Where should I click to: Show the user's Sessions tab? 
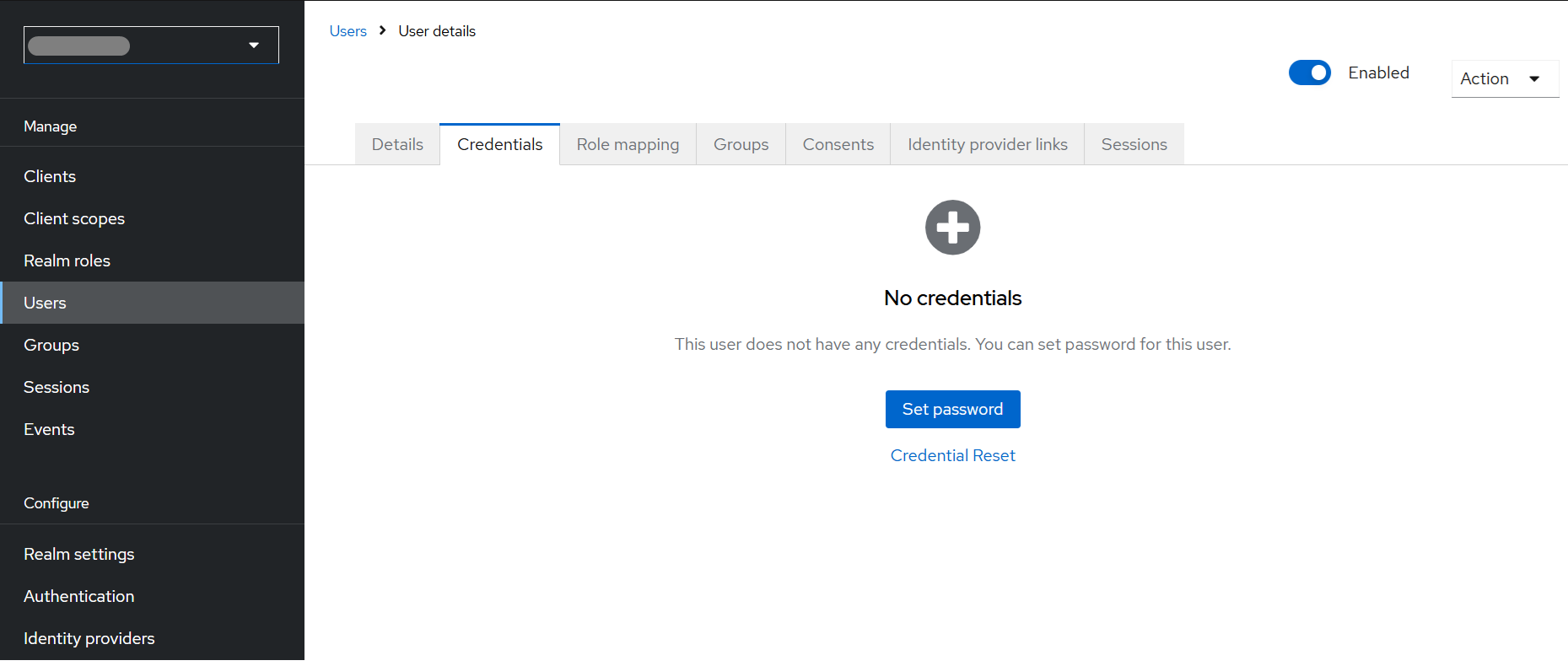(x=1134, y=144)
